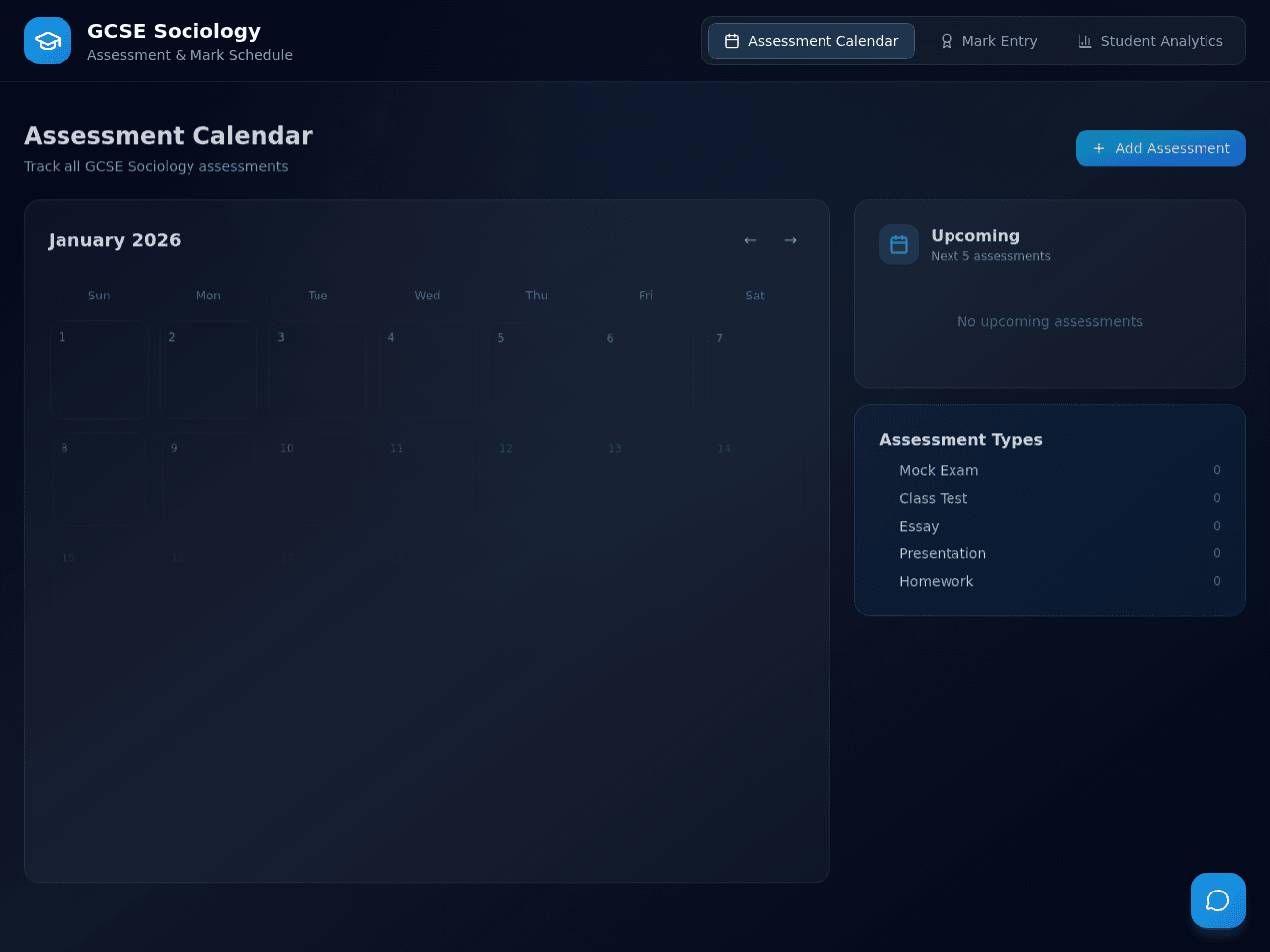Advance to next month with right arrow
1270x952 pixels.
(x=790, y=240)
